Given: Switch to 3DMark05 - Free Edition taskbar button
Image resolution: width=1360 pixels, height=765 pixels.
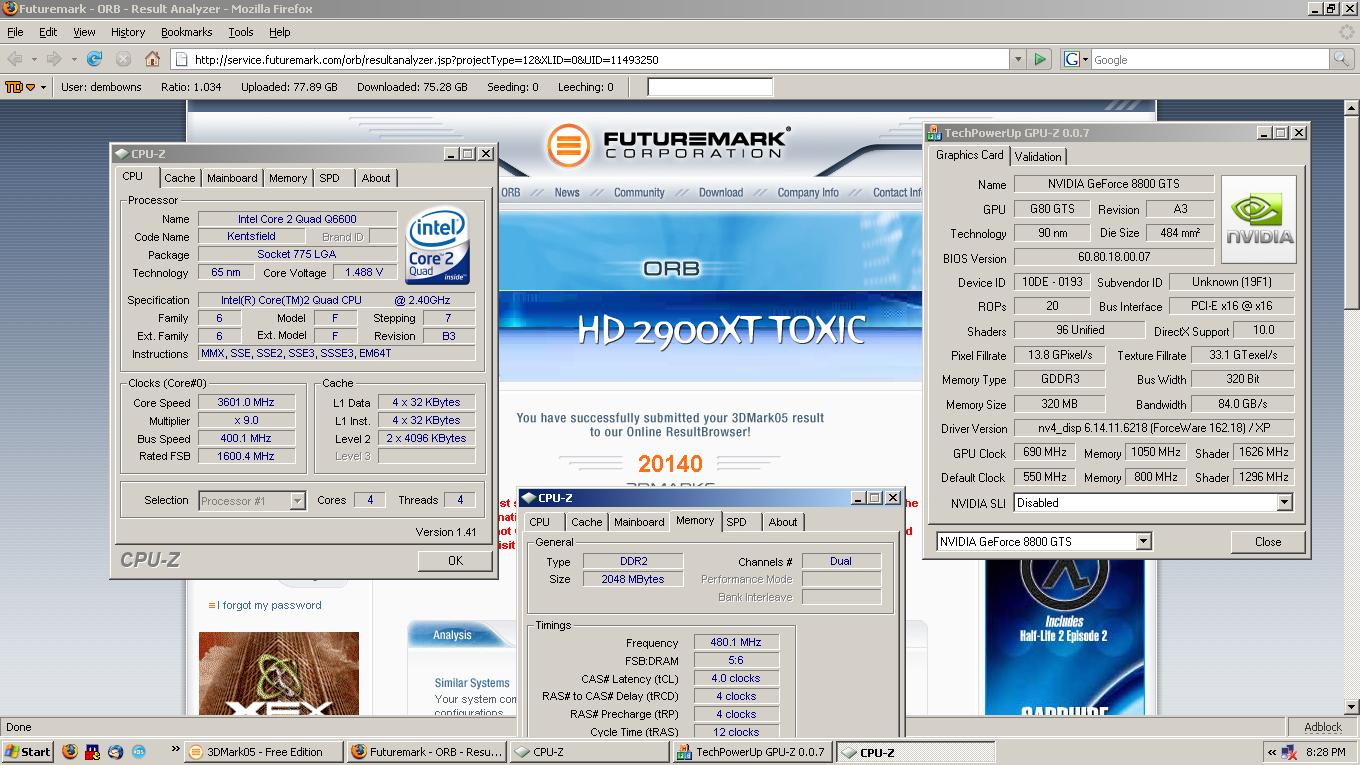Looking at the screenshot, I should (x=264, y=752).
